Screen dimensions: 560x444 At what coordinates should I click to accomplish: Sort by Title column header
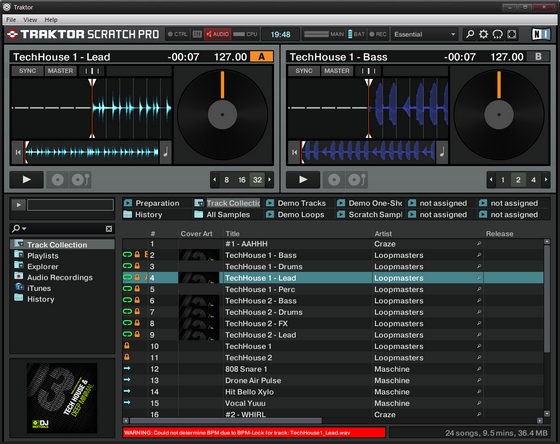tap(232, 234)
